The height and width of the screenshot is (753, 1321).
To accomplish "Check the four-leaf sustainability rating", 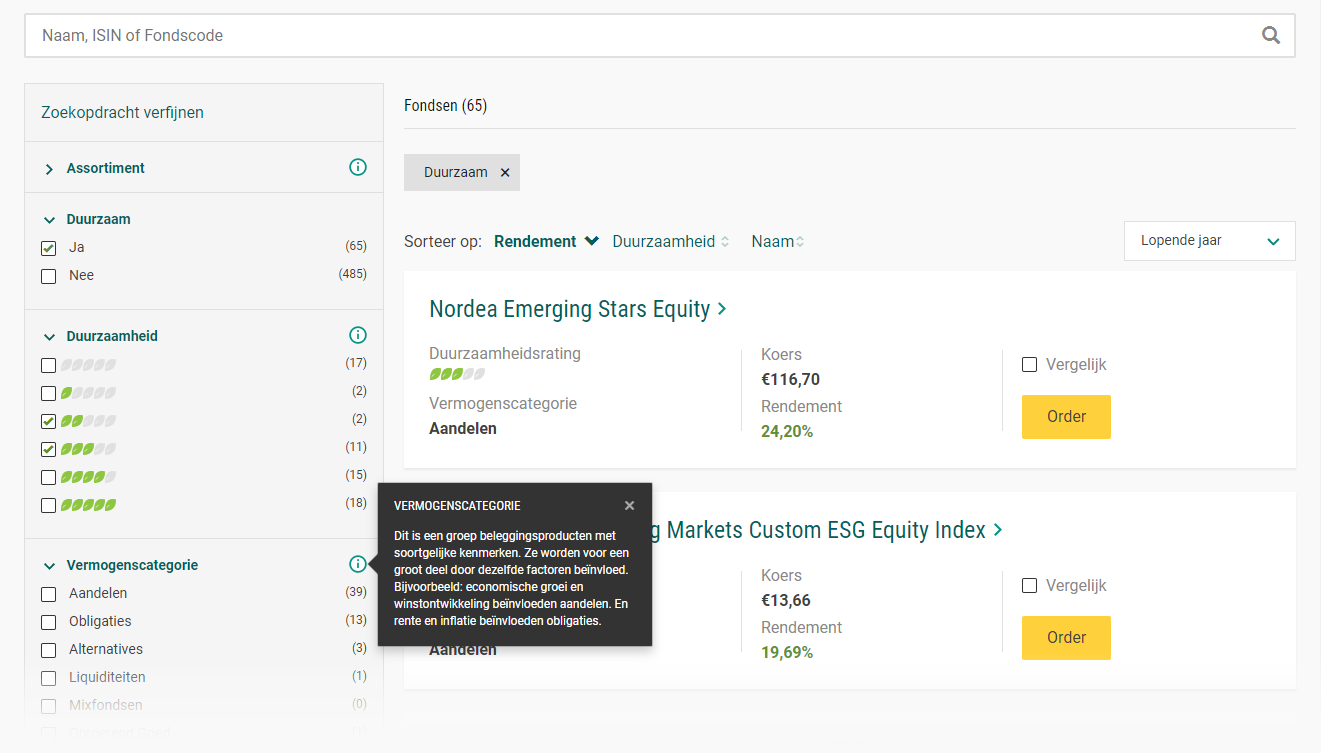I will pyautogui.click(x=48, y=477).
